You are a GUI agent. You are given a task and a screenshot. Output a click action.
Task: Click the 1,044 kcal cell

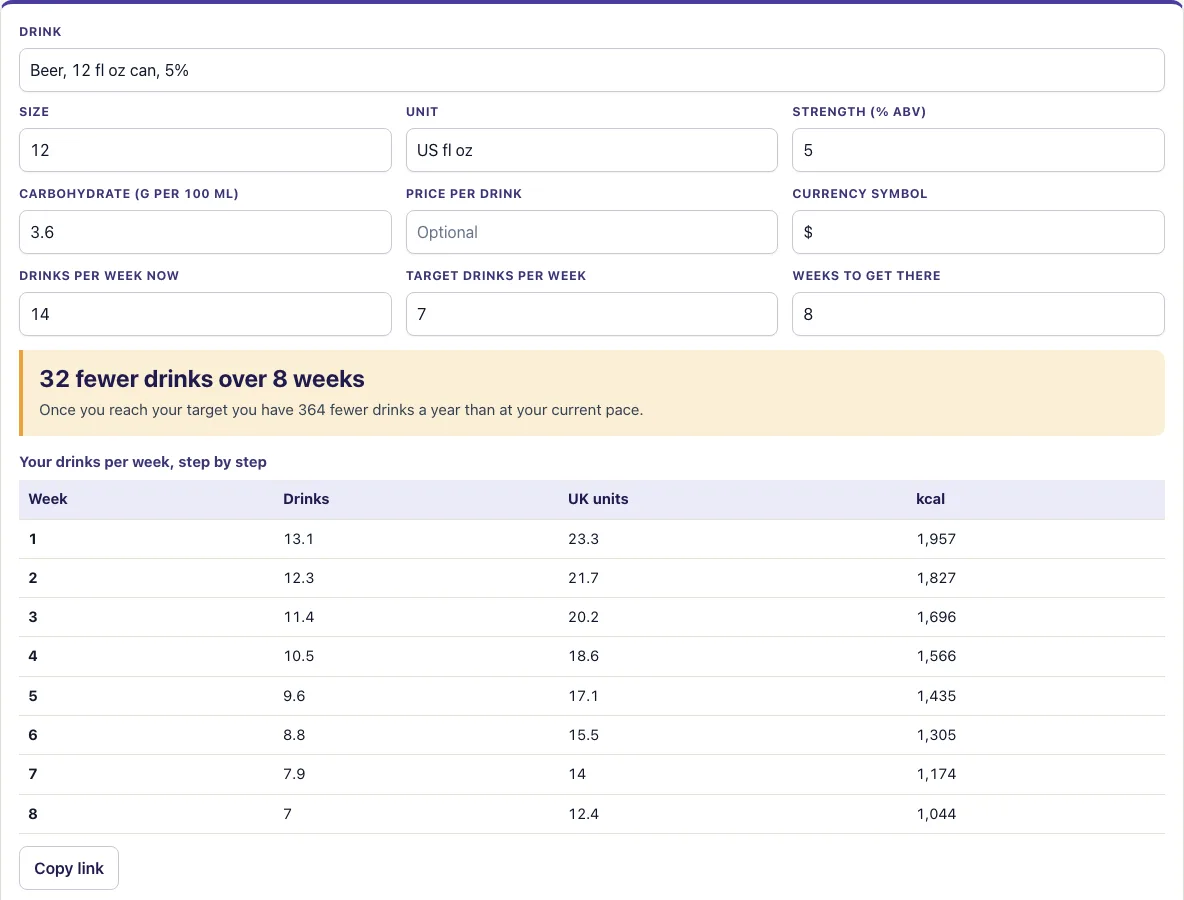pyautogui.click(x=936, y=814)
